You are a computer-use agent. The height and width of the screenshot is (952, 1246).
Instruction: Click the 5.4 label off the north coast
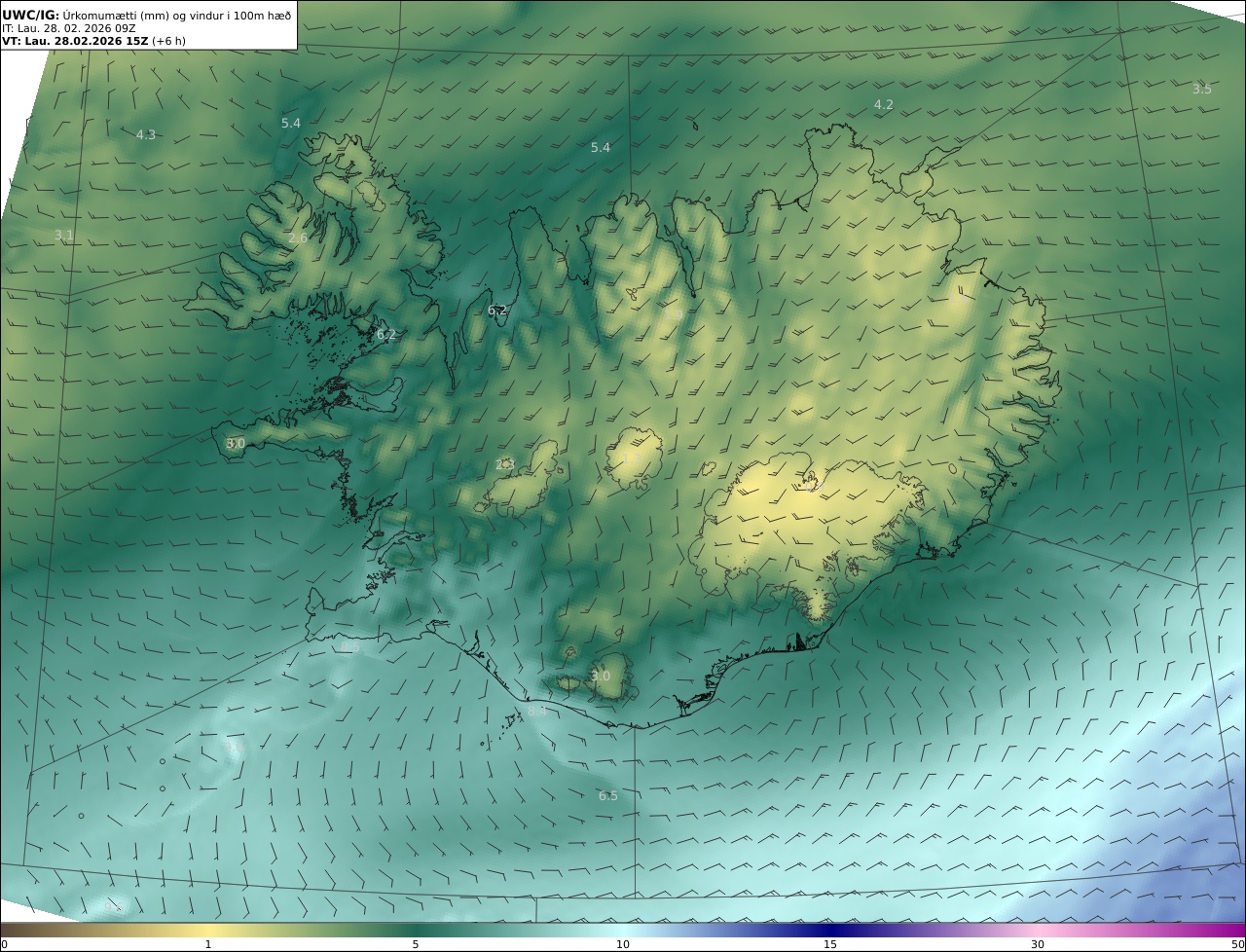(x=601, y=148)
